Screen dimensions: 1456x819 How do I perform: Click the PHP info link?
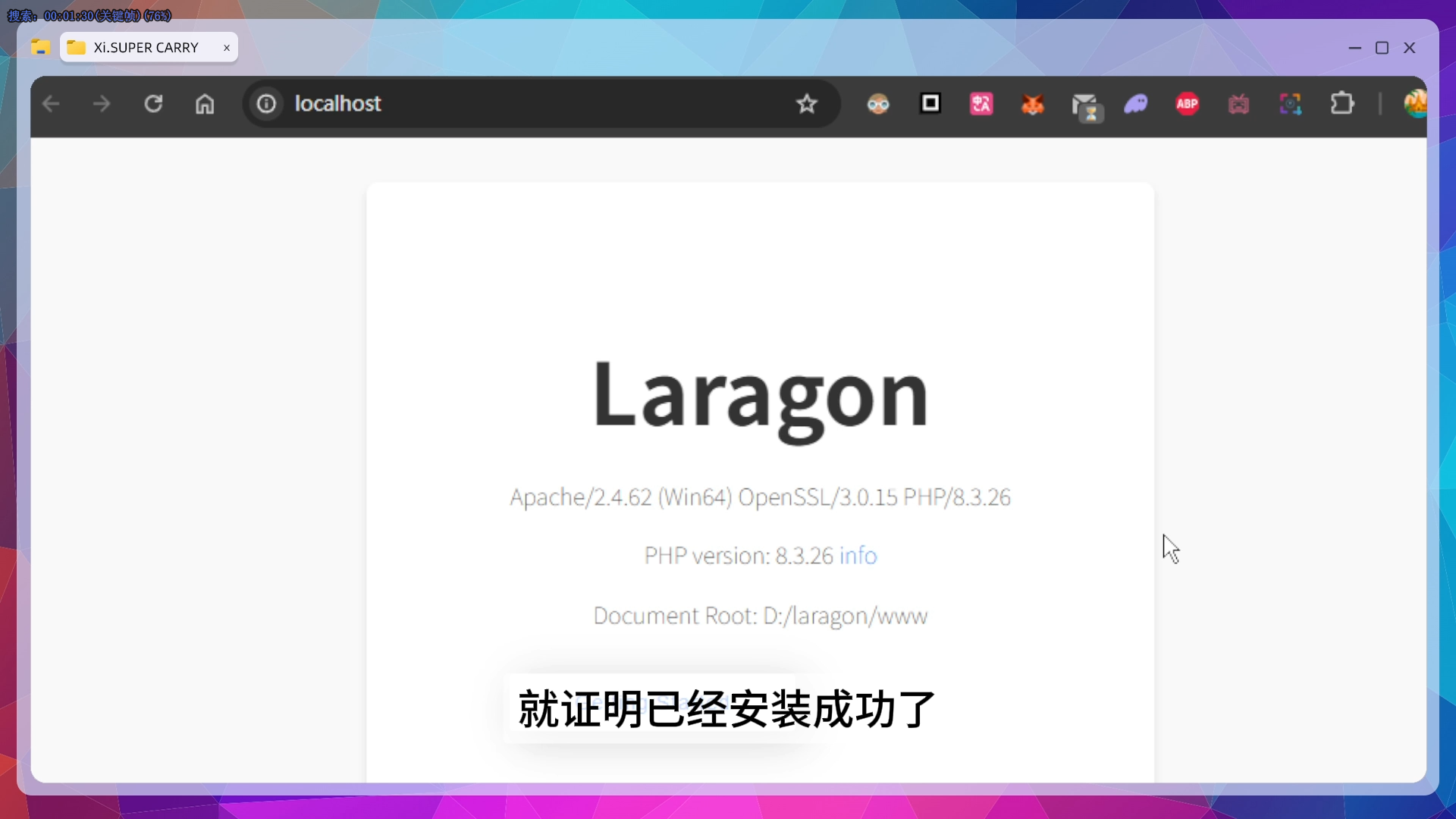pyautogui.click(x=858, y=556)
